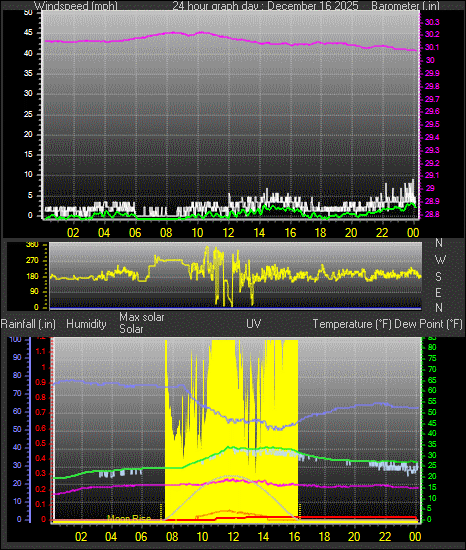Click hour 22 on the windspeed graph time axis

point(382,233)
